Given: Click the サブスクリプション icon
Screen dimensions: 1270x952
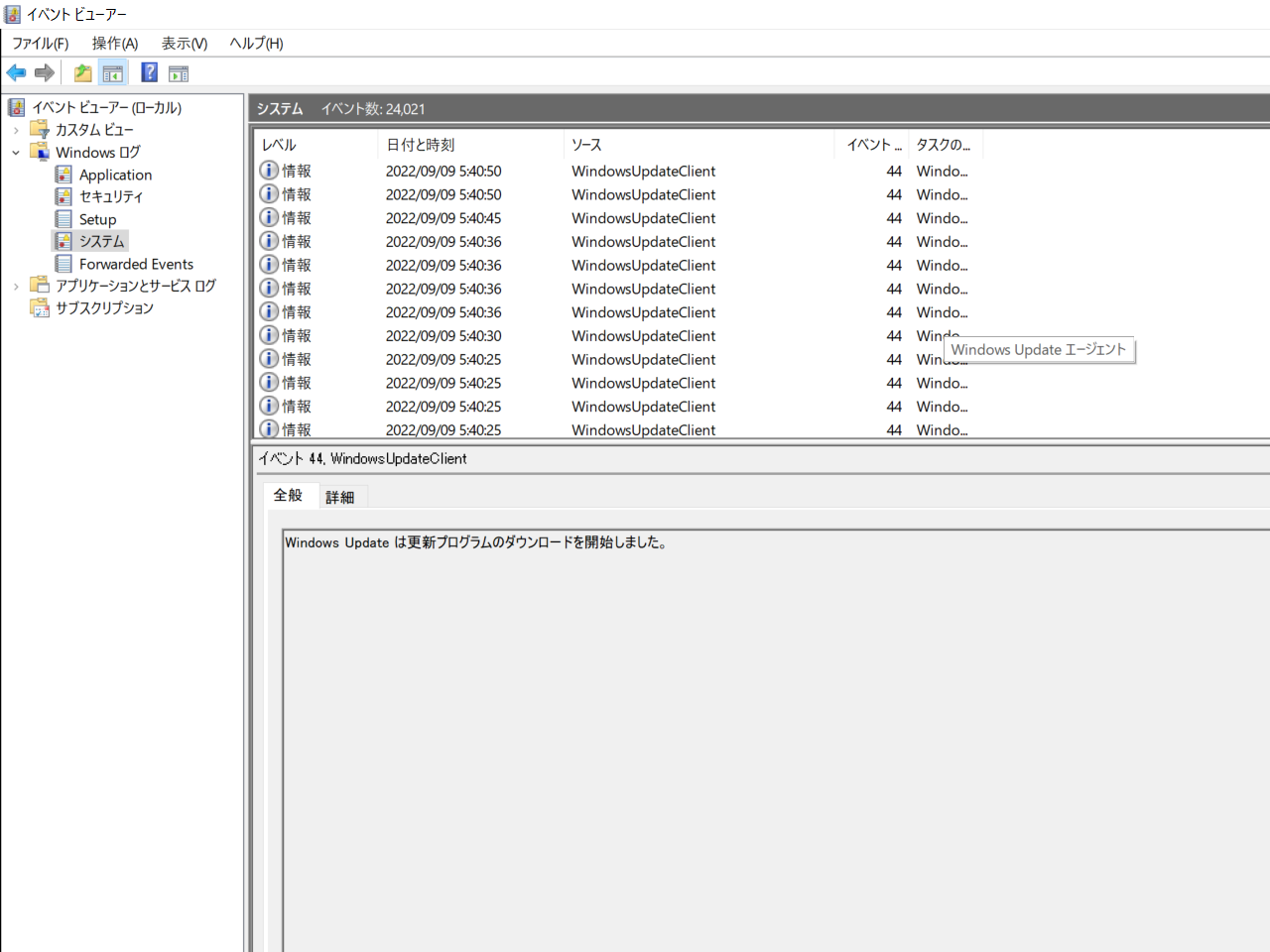Looking at the screenshot, I should (x=40, y=307).
